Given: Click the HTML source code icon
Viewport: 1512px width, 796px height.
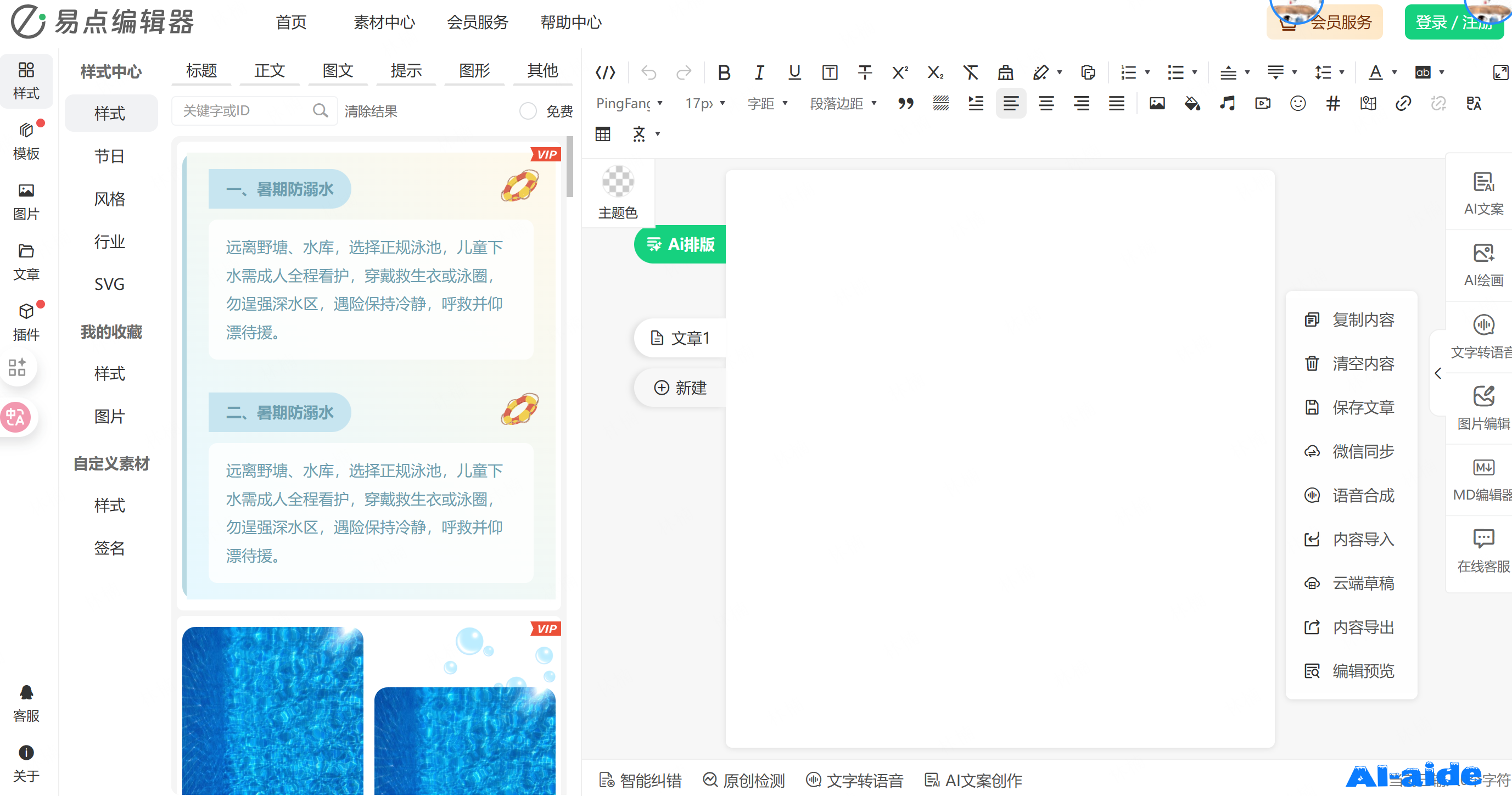Looking at the screenshot, I should [x=605, y=73].
